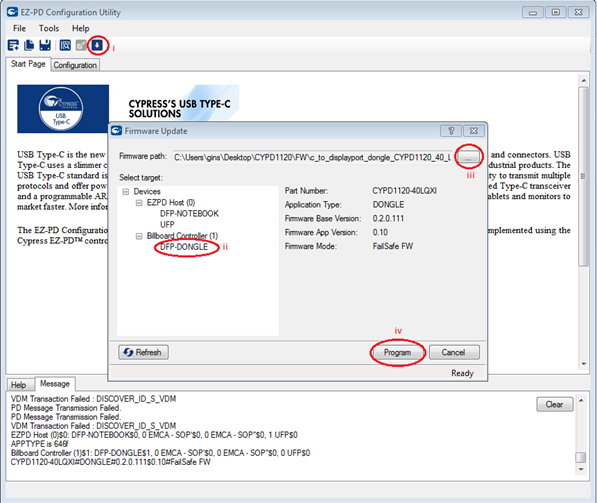Collapse the Devices tree node

[126, 192]
